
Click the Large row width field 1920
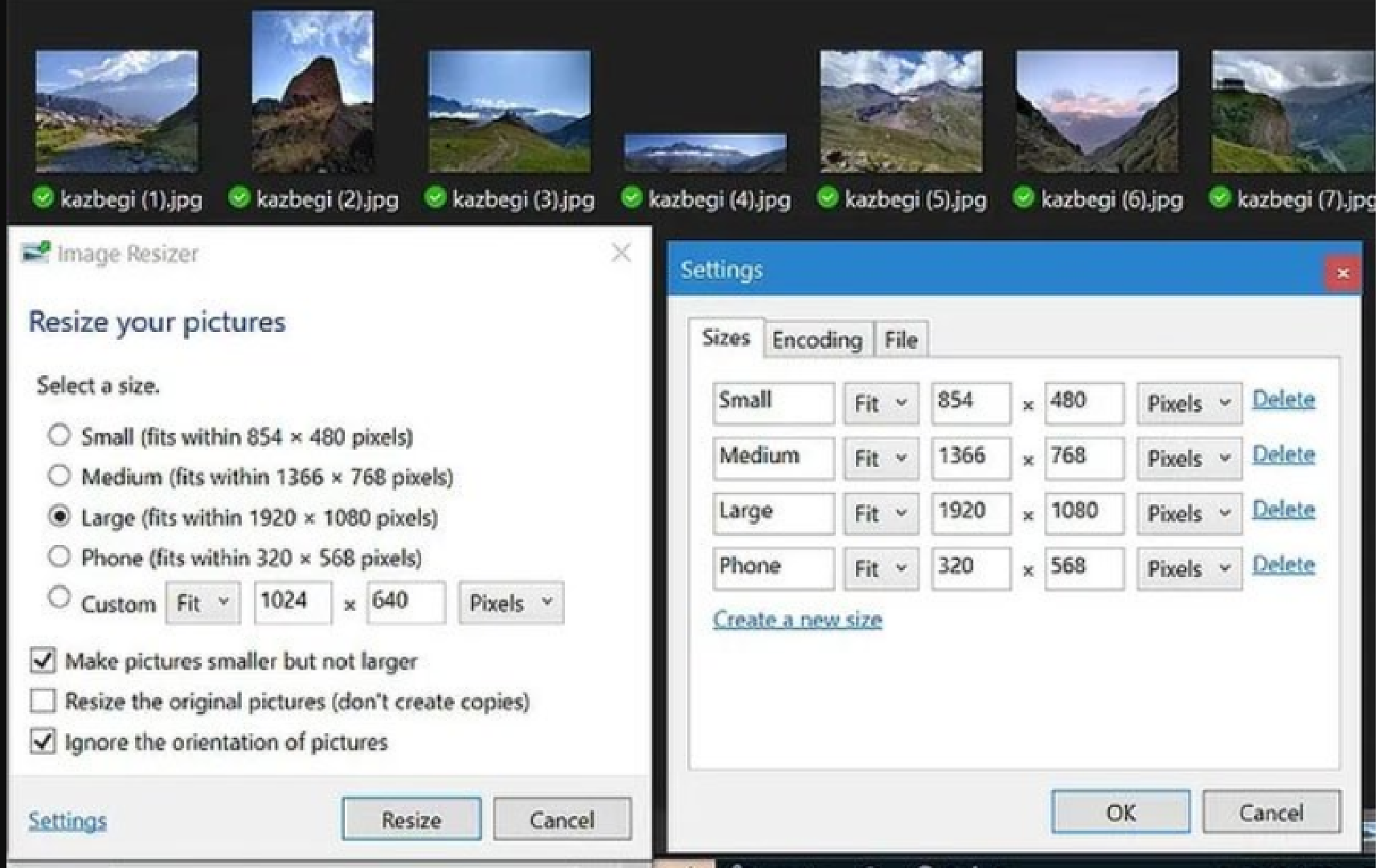click(970, 512)
